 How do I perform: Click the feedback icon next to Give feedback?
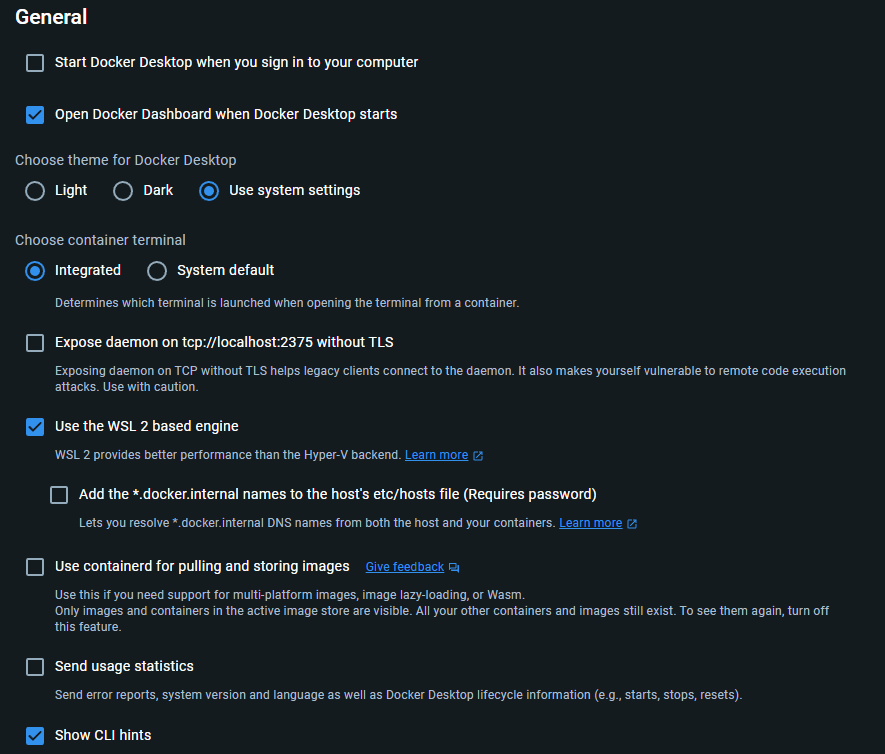454,568
